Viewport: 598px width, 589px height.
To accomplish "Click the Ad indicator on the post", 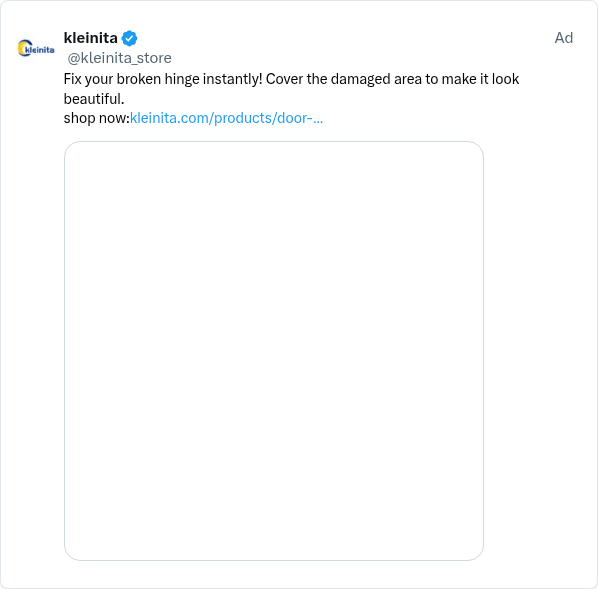I will click(564, 38).
